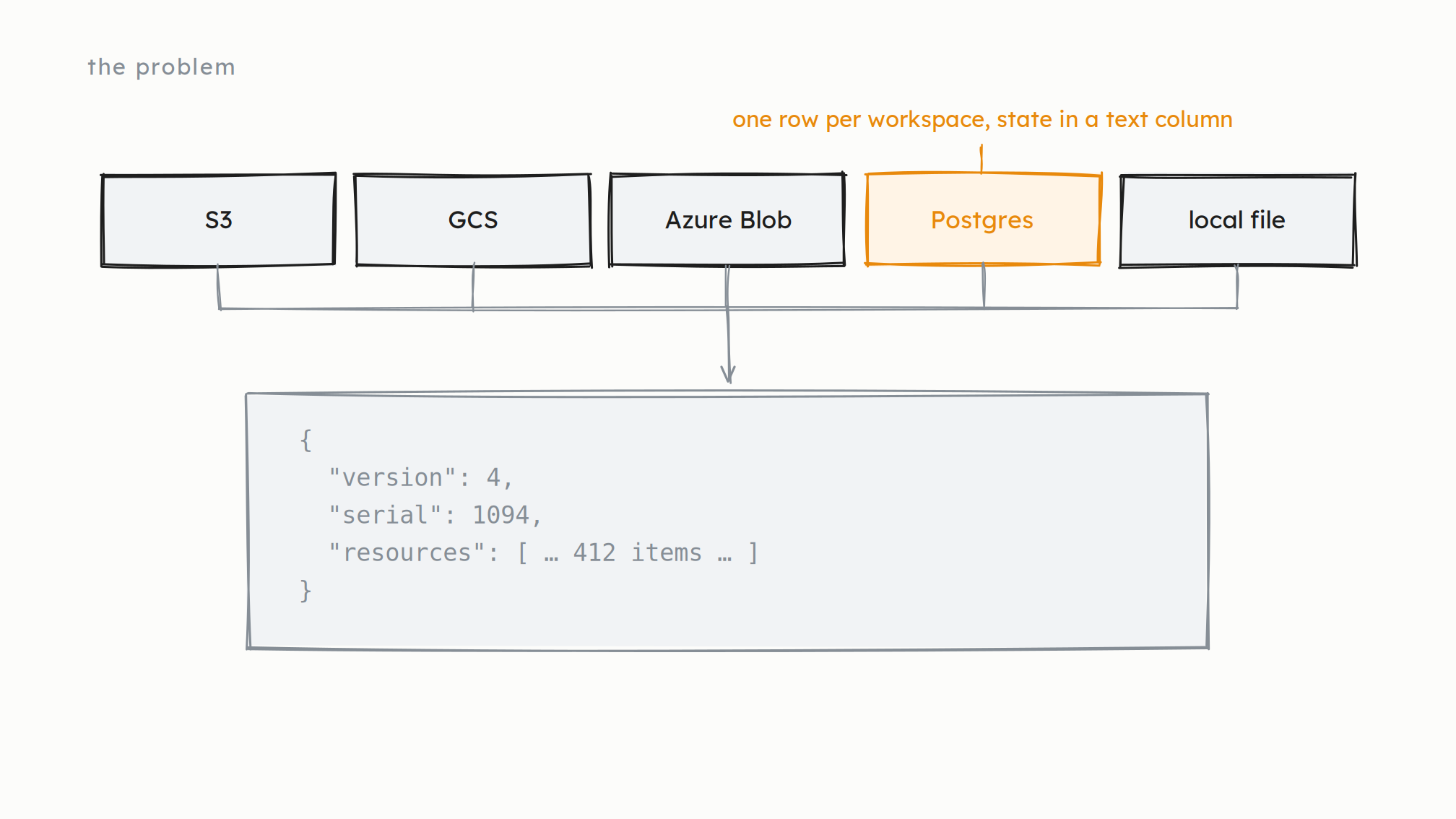Click the "version": 4 line
The image size is (1456, 819).
[421, 477]
